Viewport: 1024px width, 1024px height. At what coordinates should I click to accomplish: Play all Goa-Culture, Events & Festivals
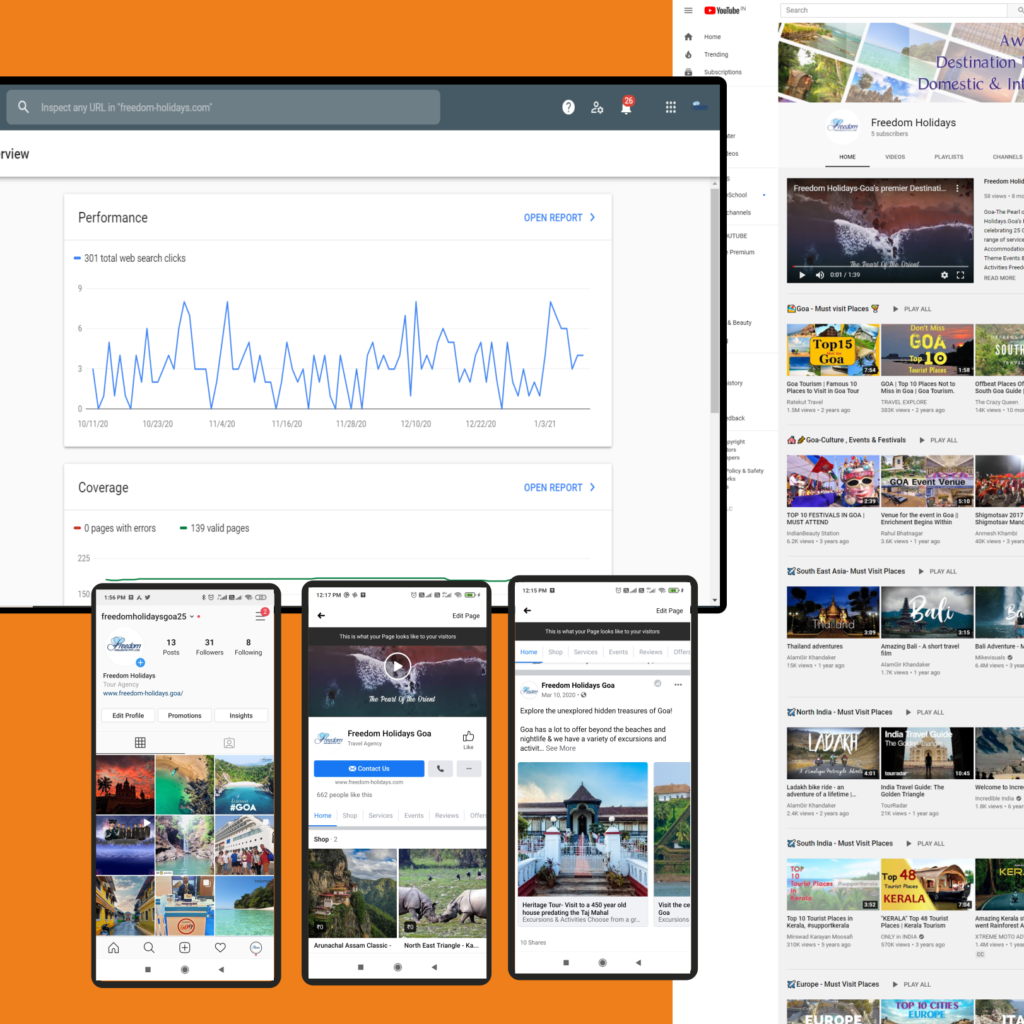(x=938, y=440)
